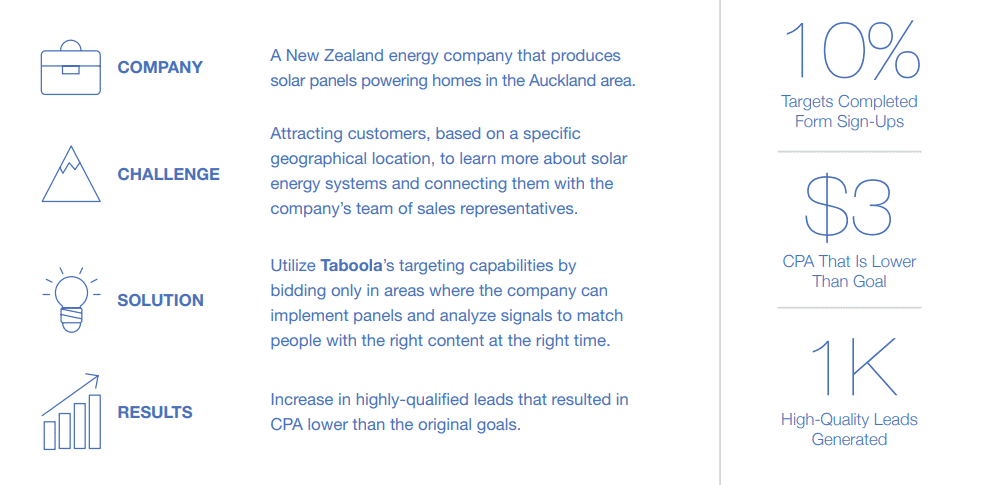Click the New Zealand energy company description
Image resolution: width=987 pixels, height=485 pixels.
pos(453,69)
